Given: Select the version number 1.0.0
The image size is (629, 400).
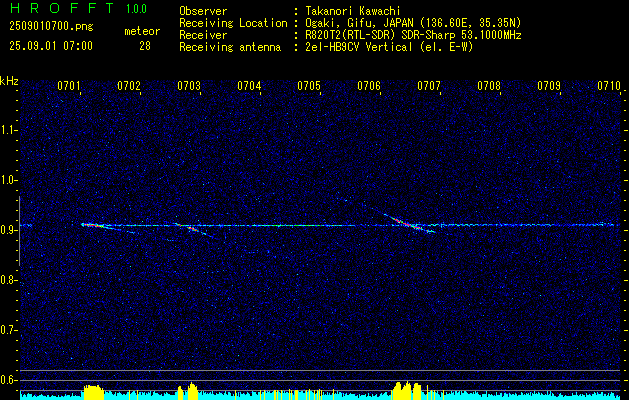Looking at the screenshot, I should [136, 9].
